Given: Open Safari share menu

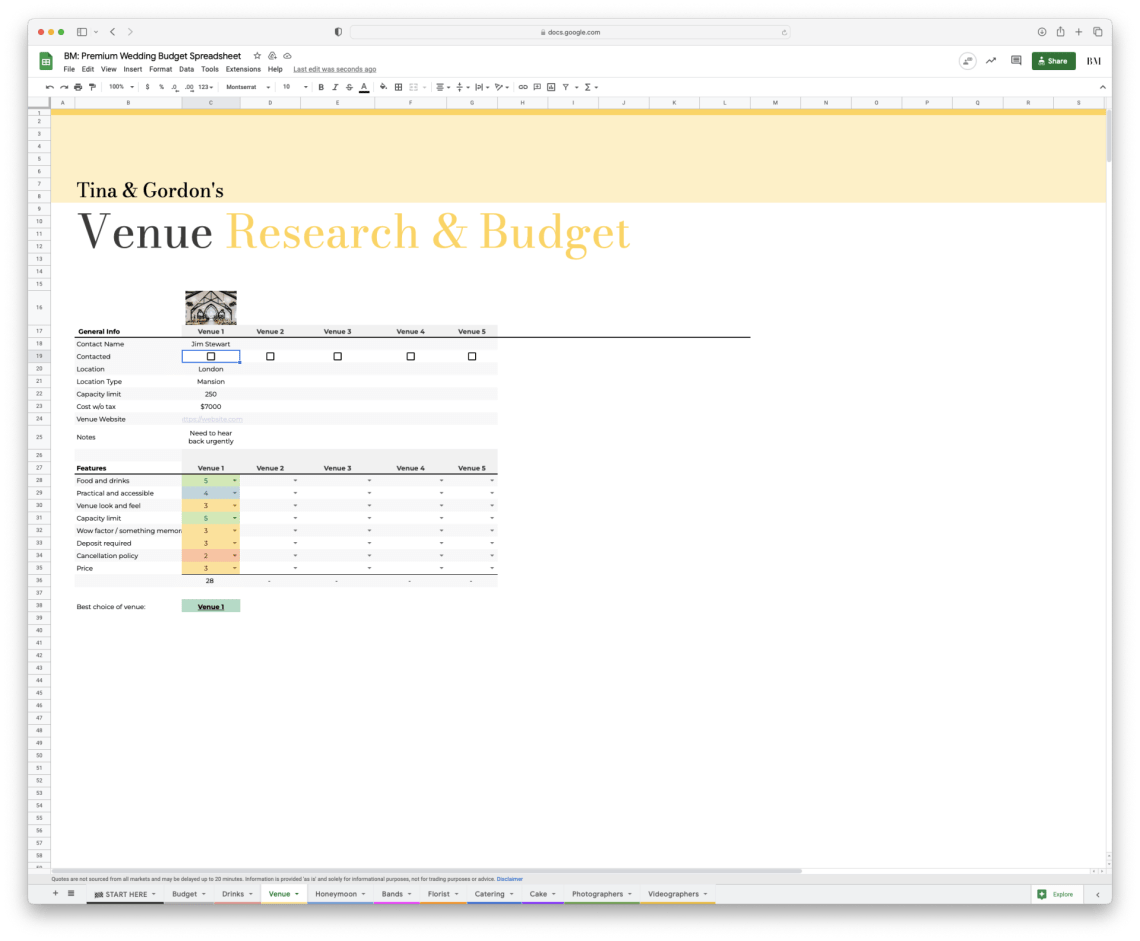Looking at the screenshot, I should click(x=1061, y=32).
